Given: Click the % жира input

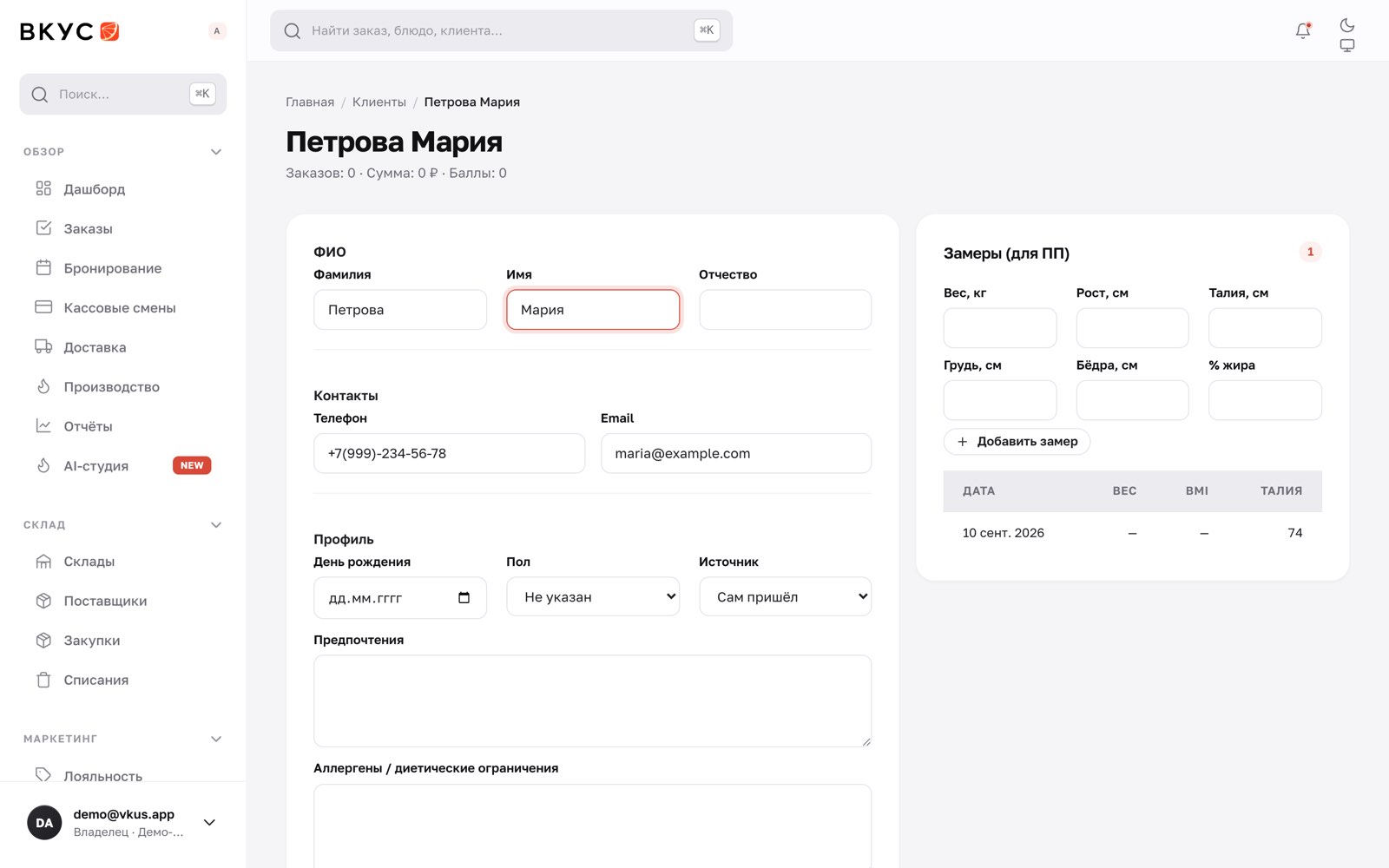Looking at the screenshot, I should tap(1265, 400).
